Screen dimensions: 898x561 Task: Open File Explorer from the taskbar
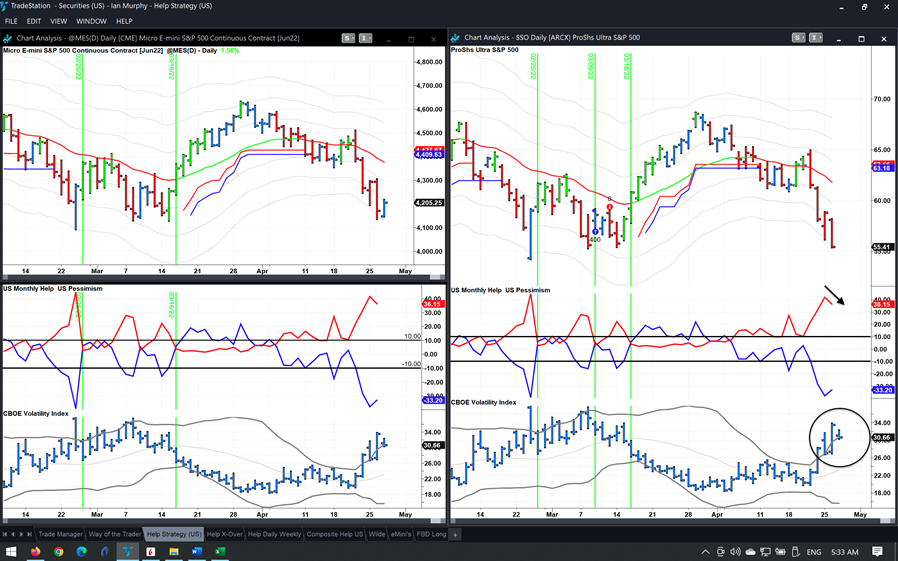[174, 551]
